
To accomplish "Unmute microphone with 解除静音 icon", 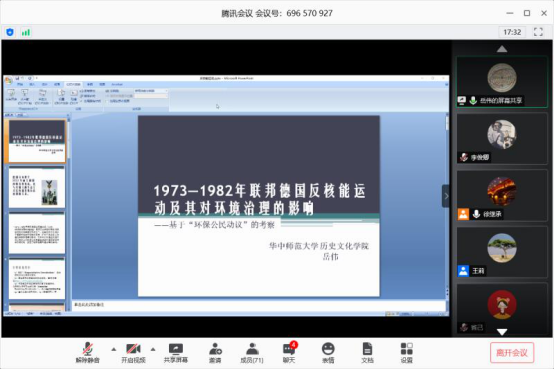I will click(88, 352).
